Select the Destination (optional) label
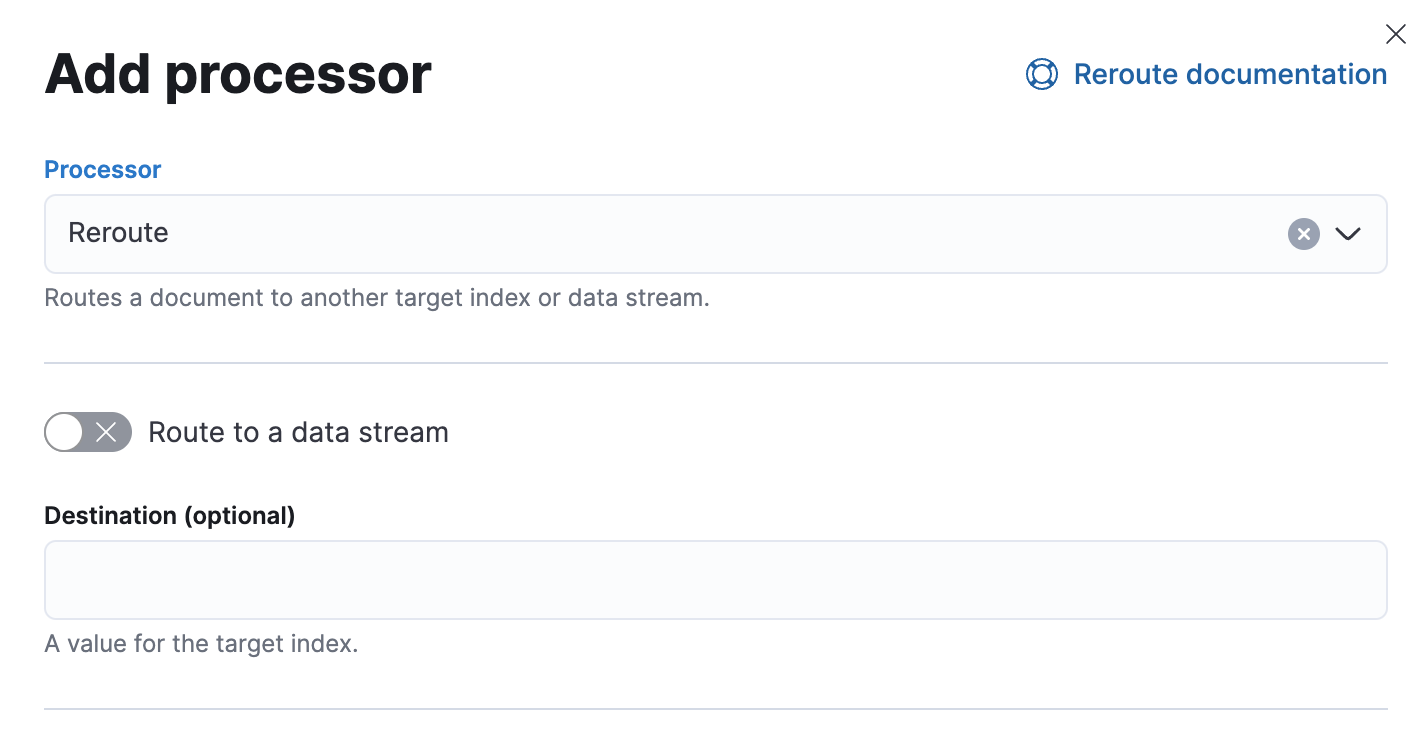Image resolution: width=1428 pixels, height=750 pixels. point(169,515)
